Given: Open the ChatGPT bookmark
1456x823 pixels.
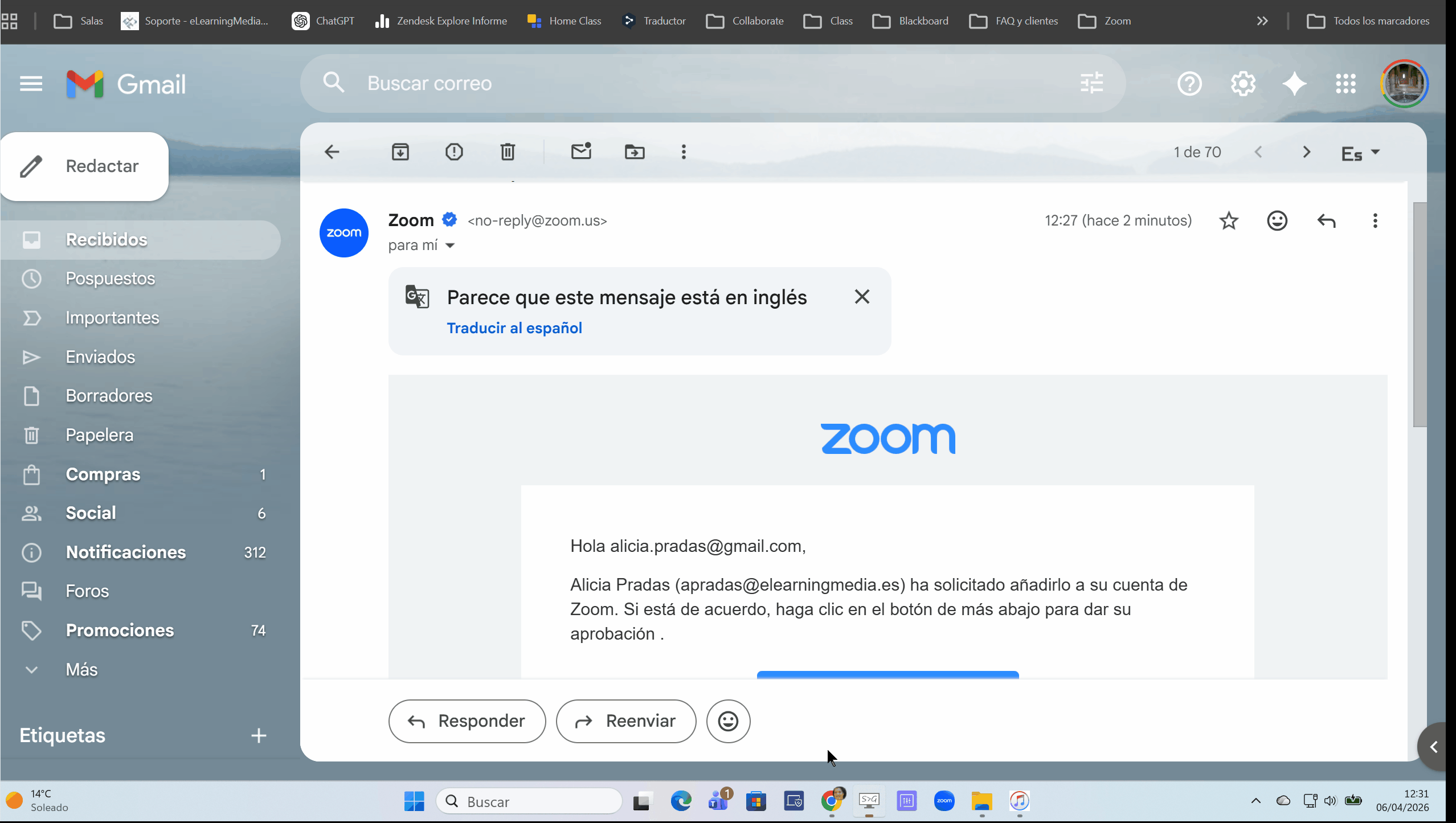Looking at the screenshot, I should click(324, 21).
